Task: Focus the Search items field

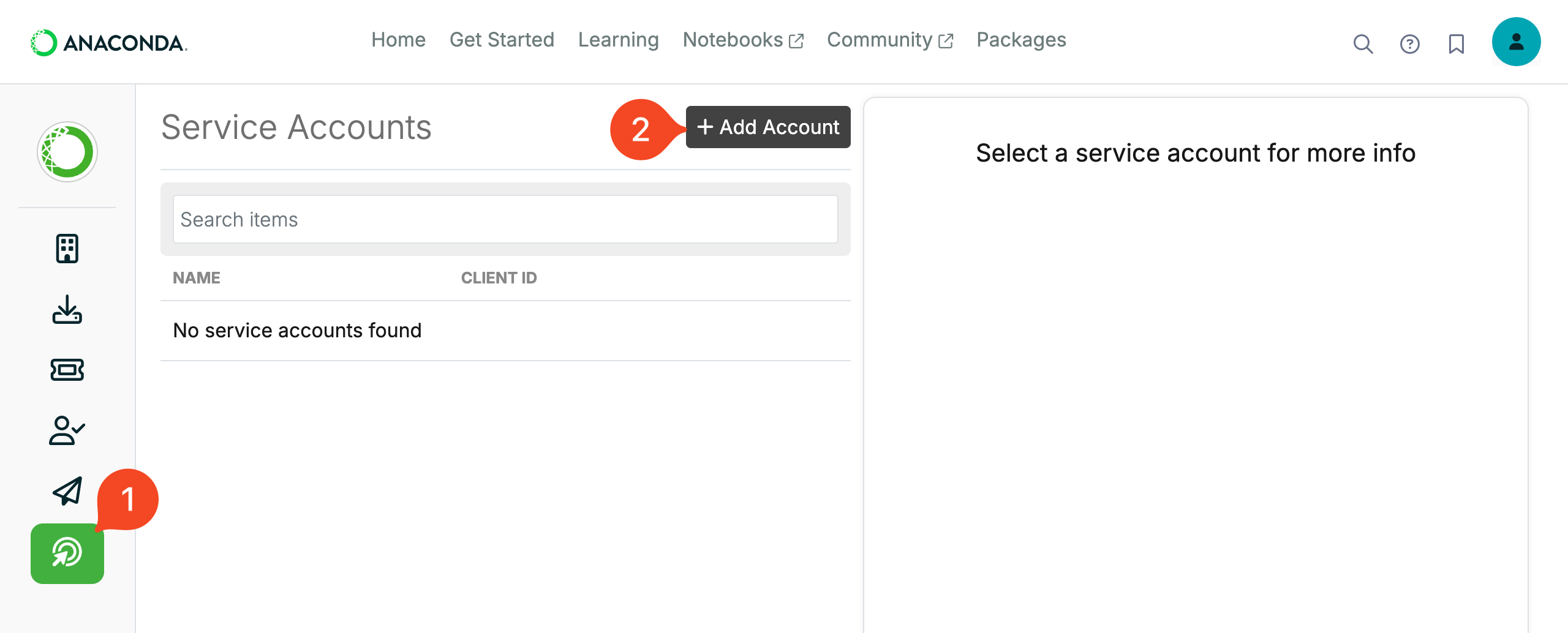Action: click(505, 219)
